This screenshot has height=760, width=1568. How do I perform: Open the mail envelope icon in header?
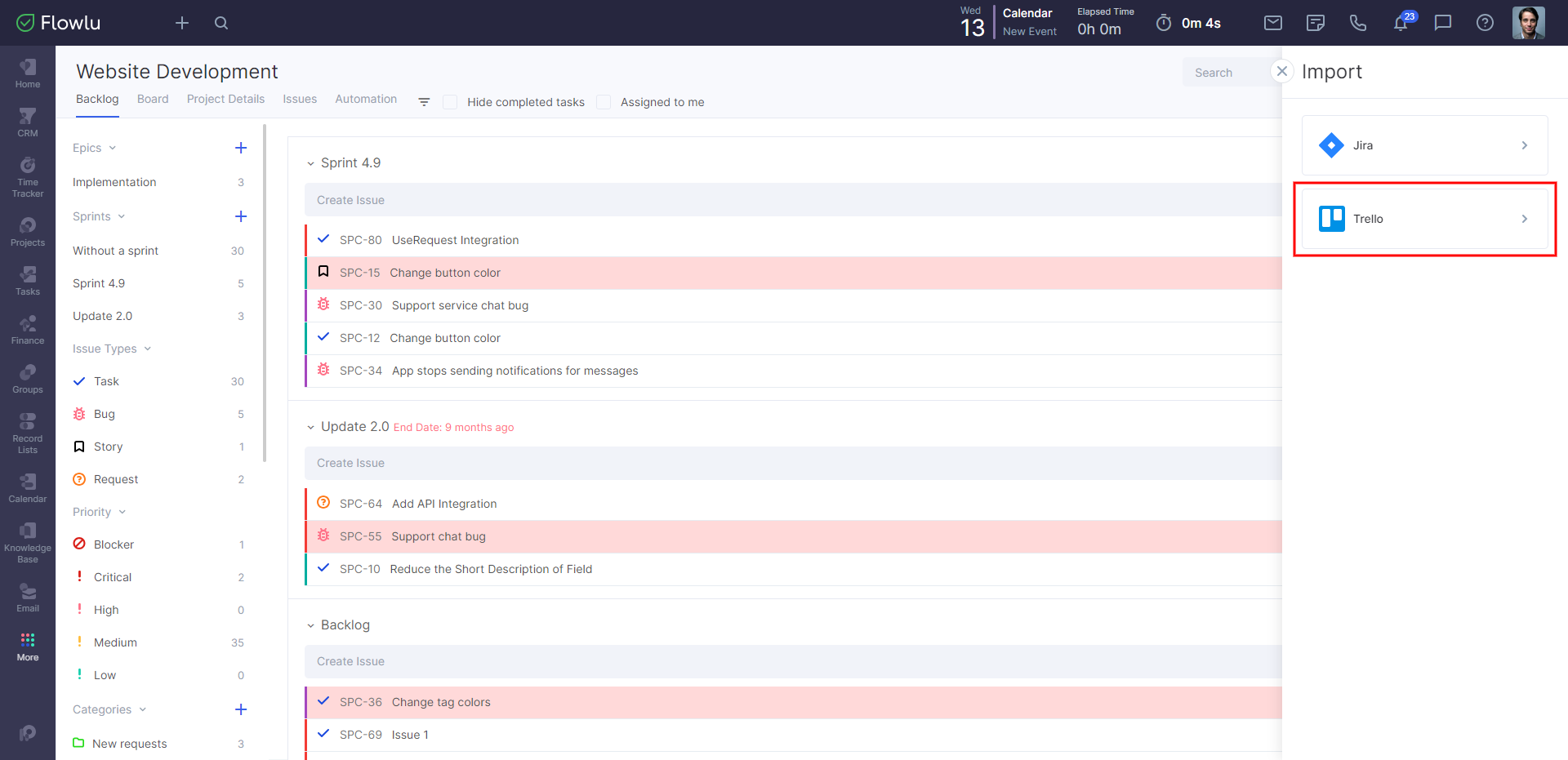coord(1273,23)
